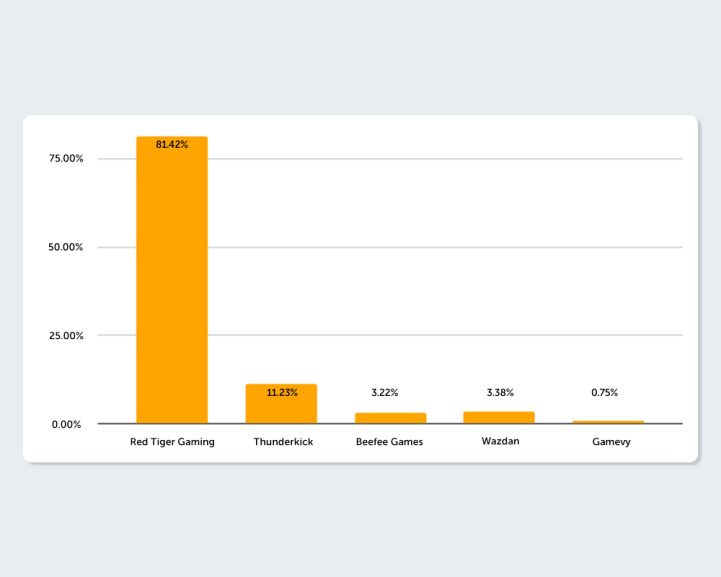Select the 81.42% value label

(x=172, y=144)
